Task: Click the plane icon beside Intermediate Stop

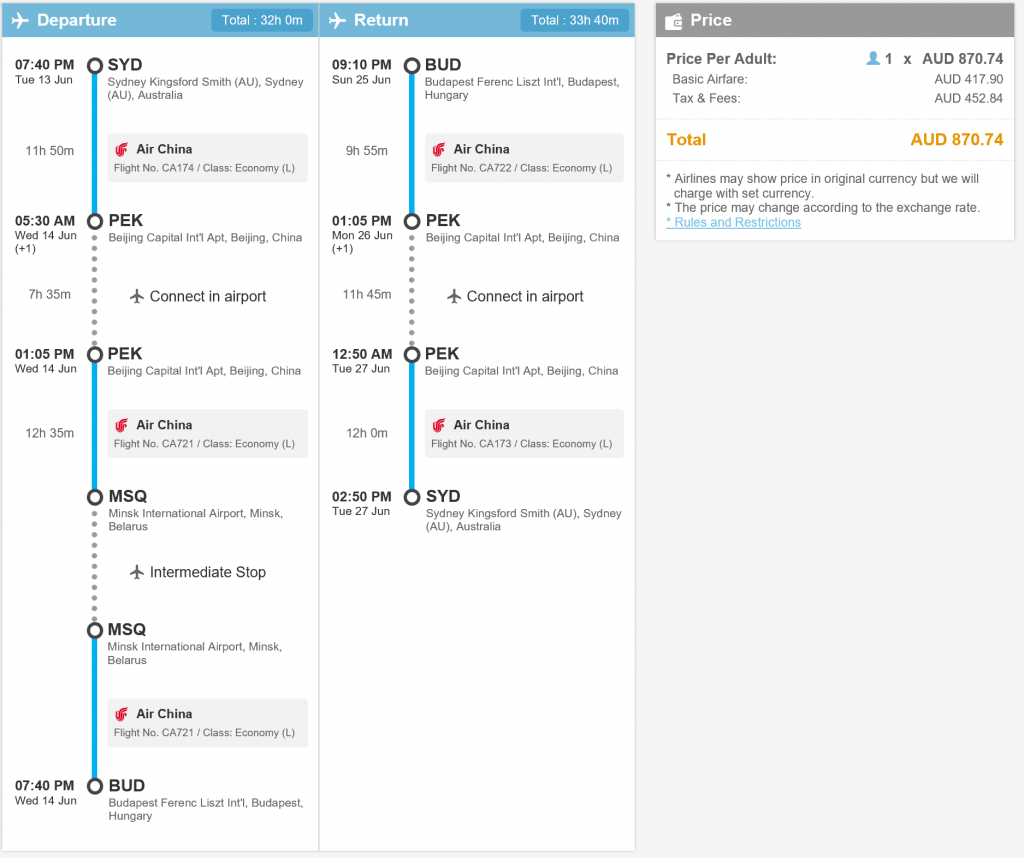Action: tap(136, 572)
